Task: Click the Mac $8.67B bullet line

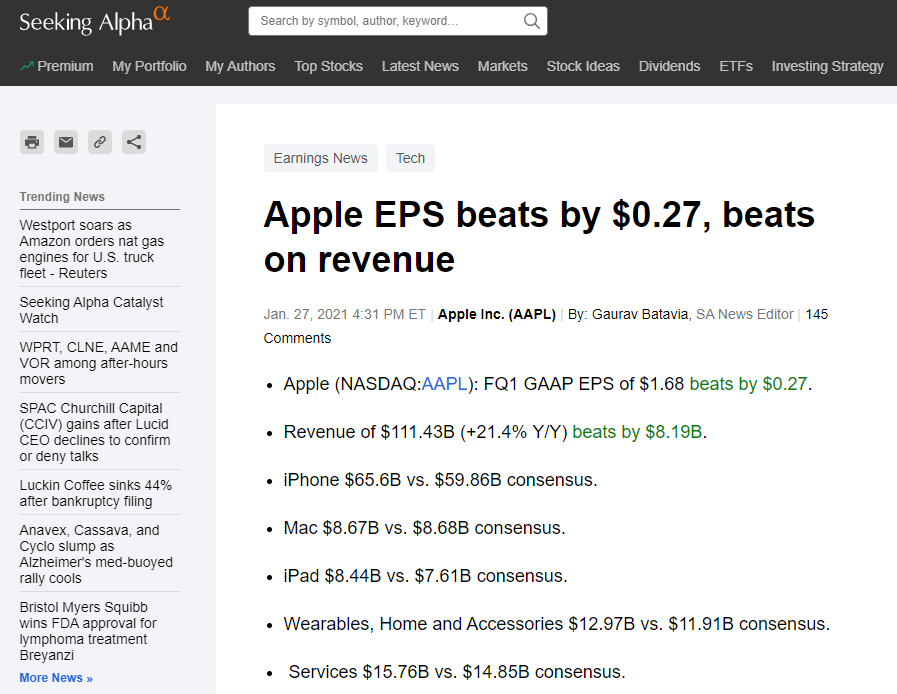Action: click(424, 528)
